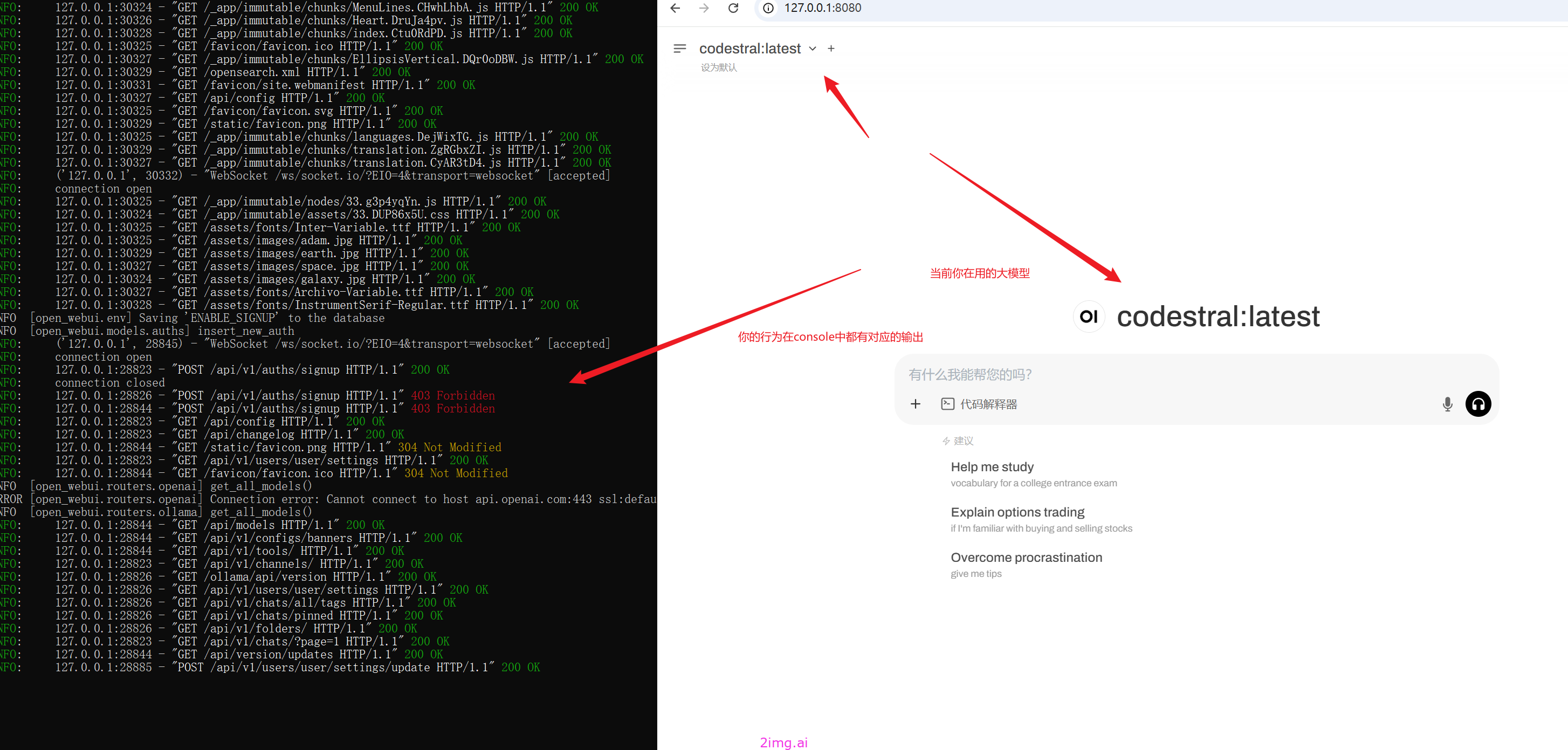This screenshot has height=750, width=1568.
Task: Toggle the sidebar with the hamburger icon
Action: tap(680, 48)
